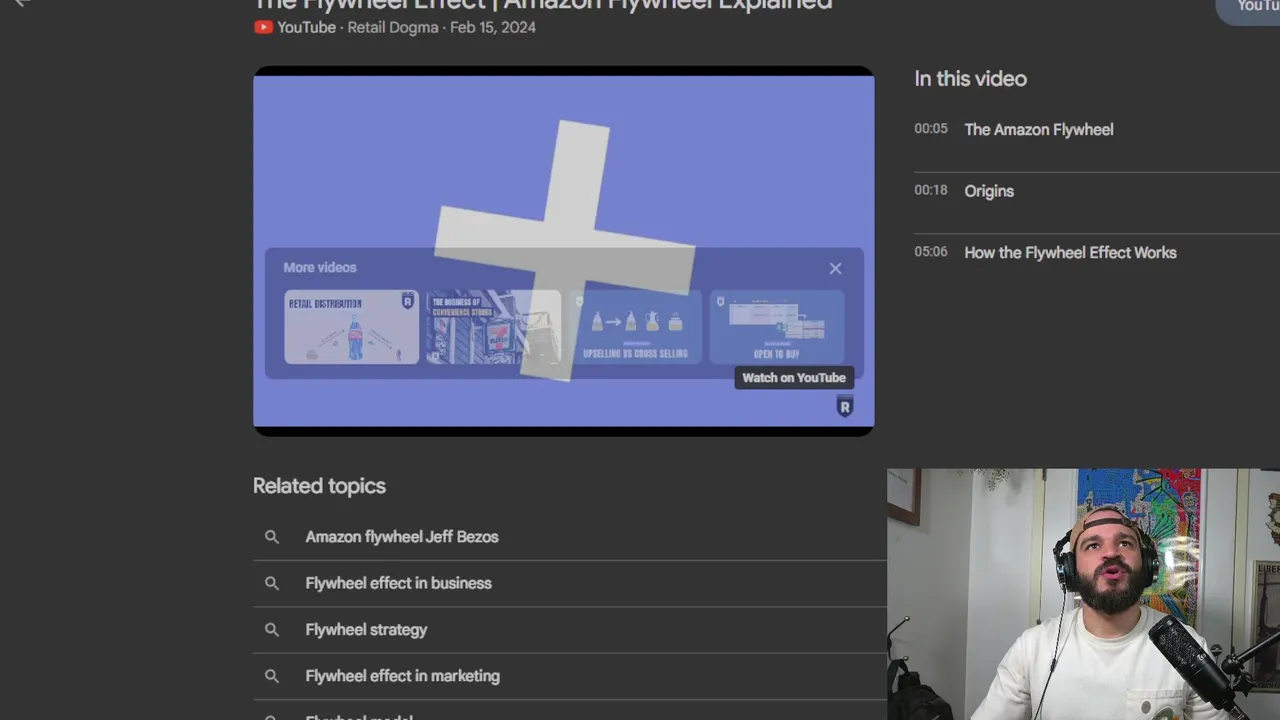
Task: Click search icon beside Flywheel strategy
Action: pyautogui.click(x=271, y=629)
